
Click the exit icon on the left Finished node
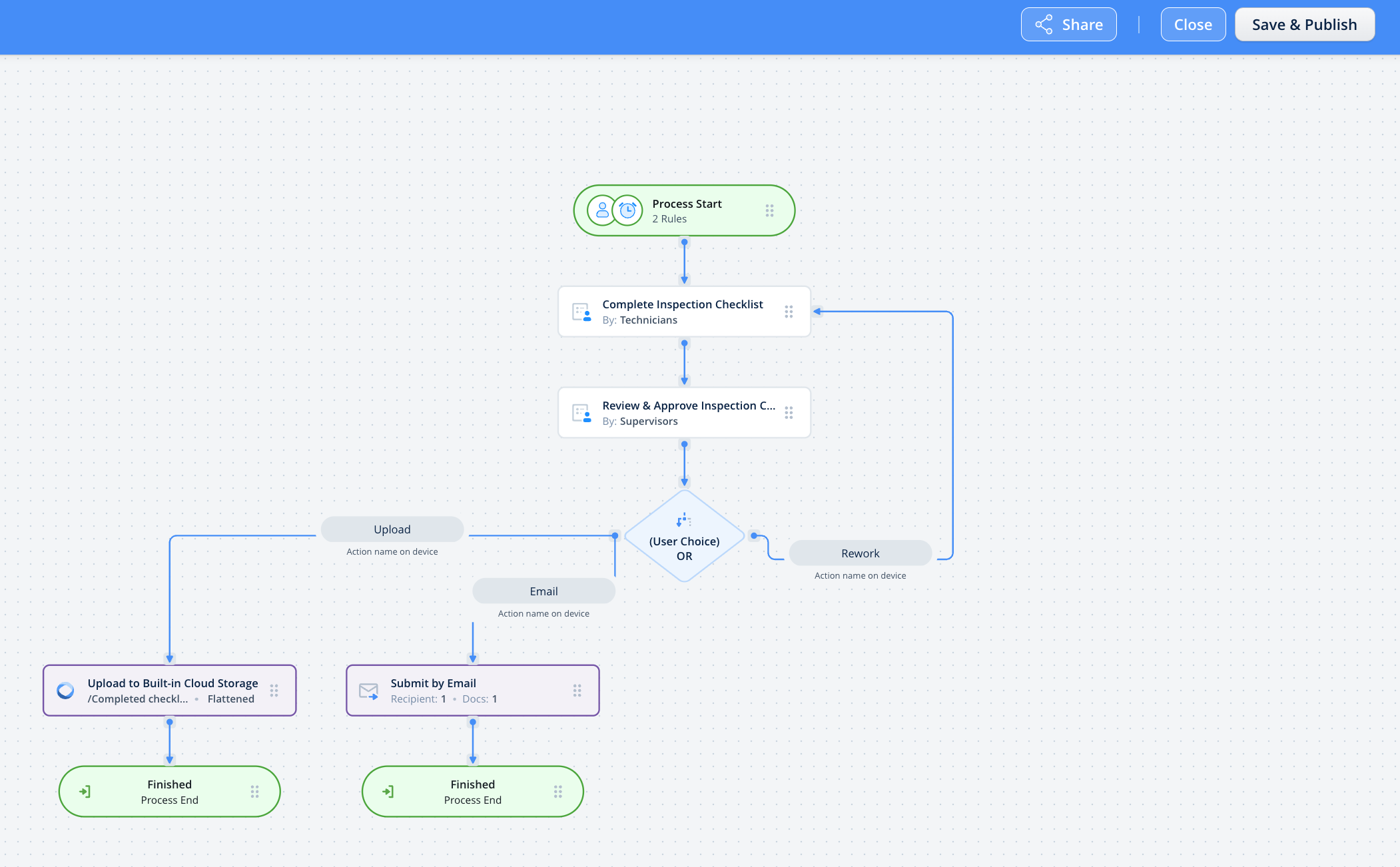(85, 792)
